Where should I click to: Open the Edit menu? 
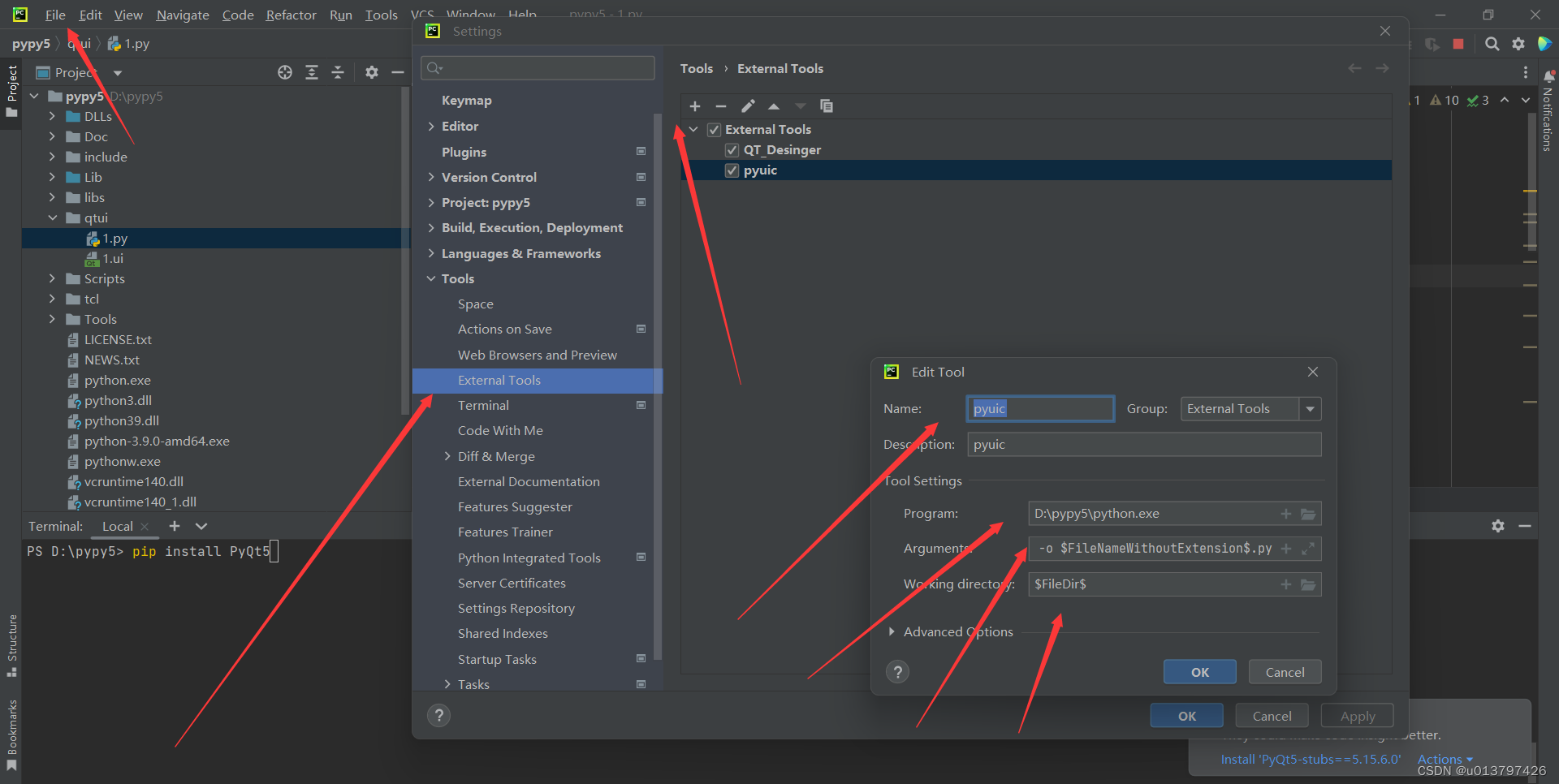click(x=90, y=15)
